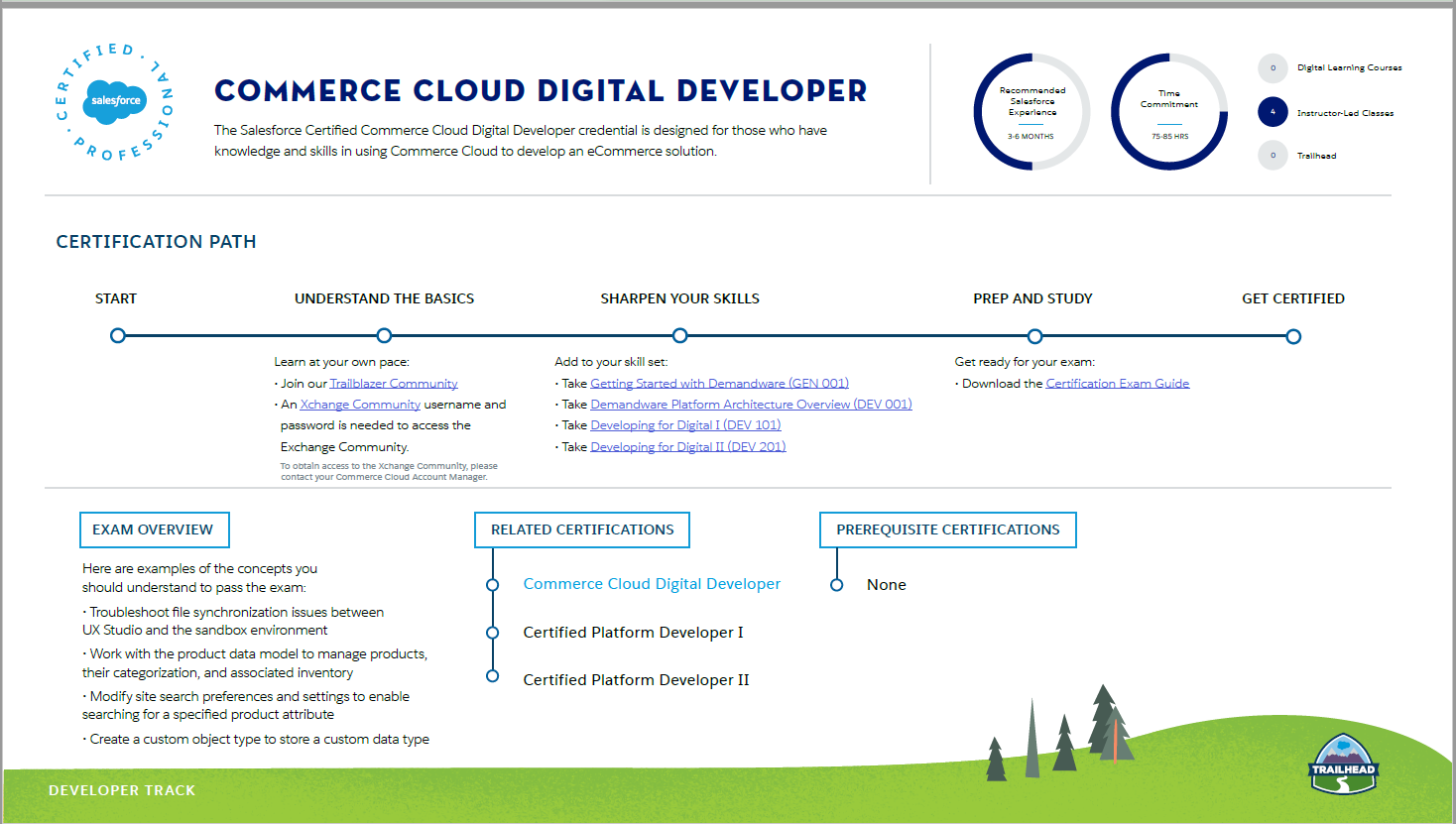The image size is (1456, 824).
Task: Click the Trailhead badge logo
Action: [1343, 765]
